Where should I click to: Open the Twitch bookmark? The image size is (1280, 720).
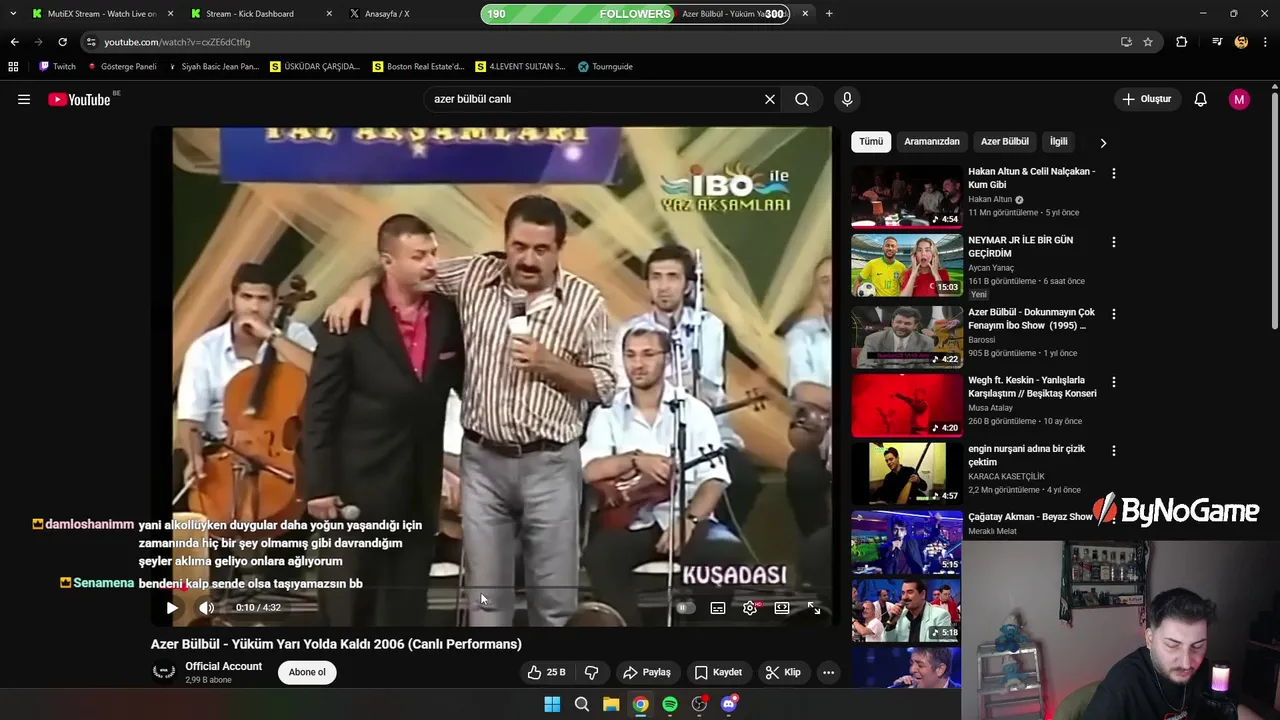point(57,66)
